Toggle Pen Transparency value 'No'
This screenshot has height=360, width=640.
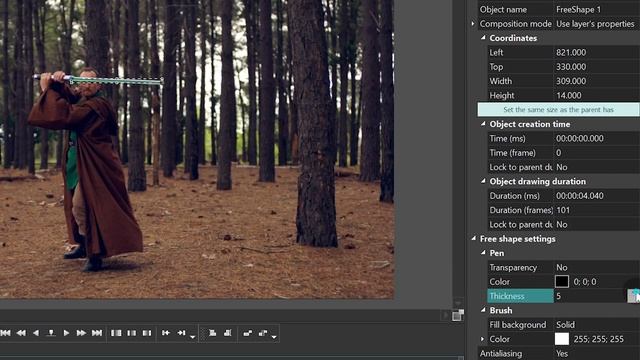tap(596, 267)
